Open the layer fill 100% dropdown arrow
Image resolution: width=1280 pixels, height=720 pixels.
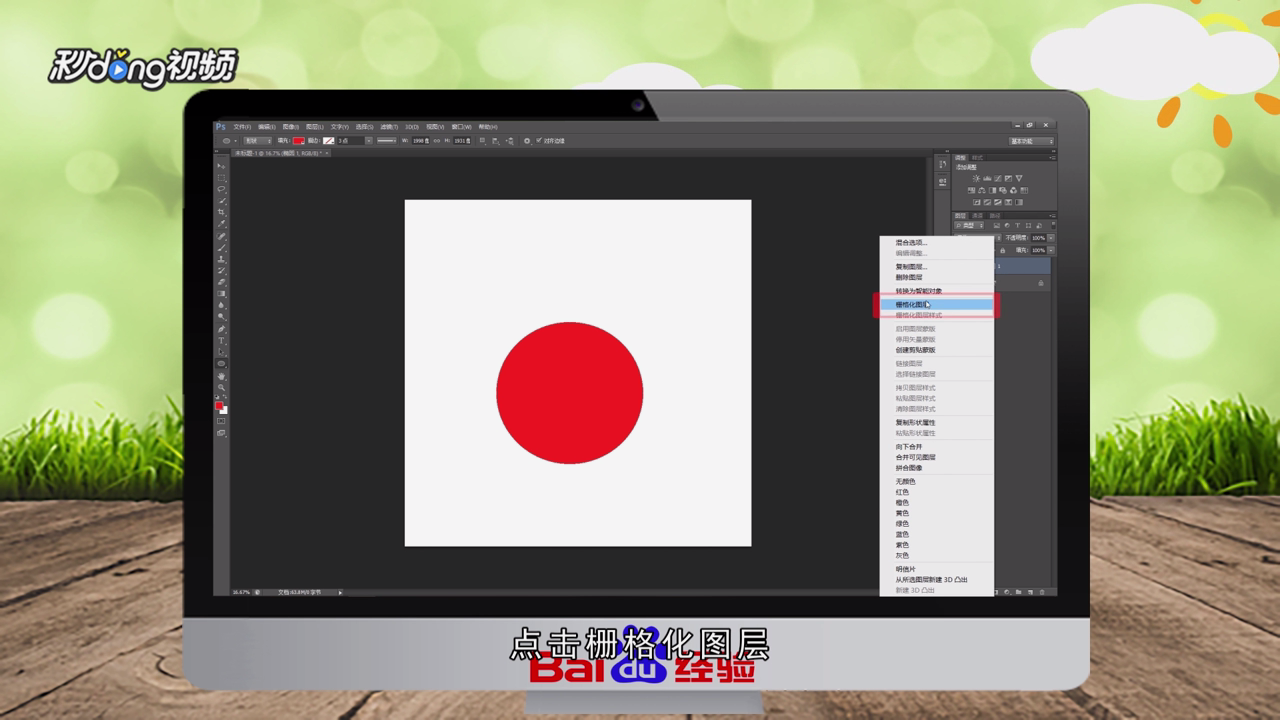[x=1050, y=250]
